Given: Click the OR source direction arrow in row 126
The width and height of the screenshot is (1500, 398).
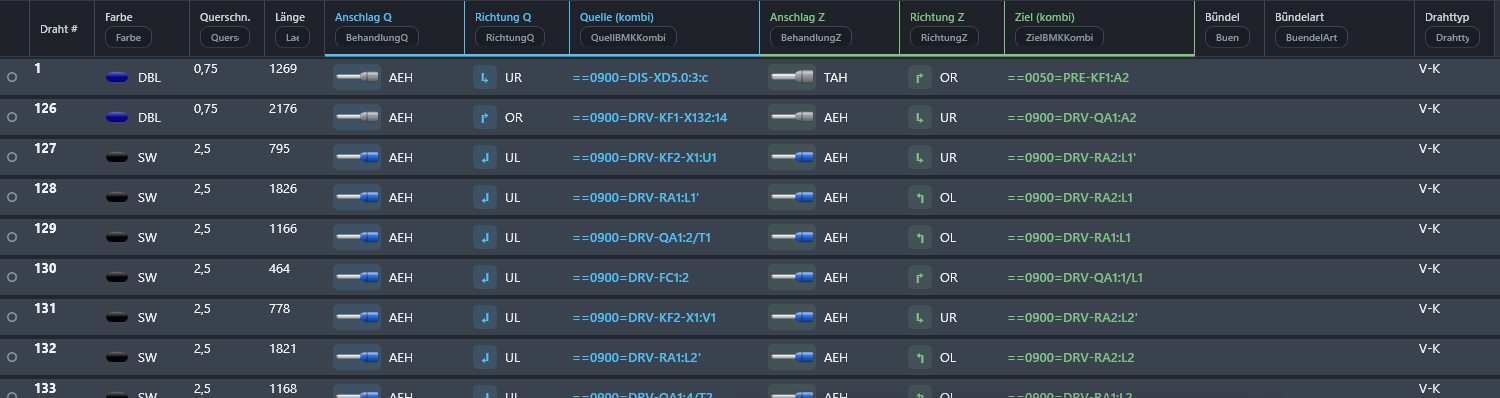Looking at the screenshot, I should tap(486, 117).
